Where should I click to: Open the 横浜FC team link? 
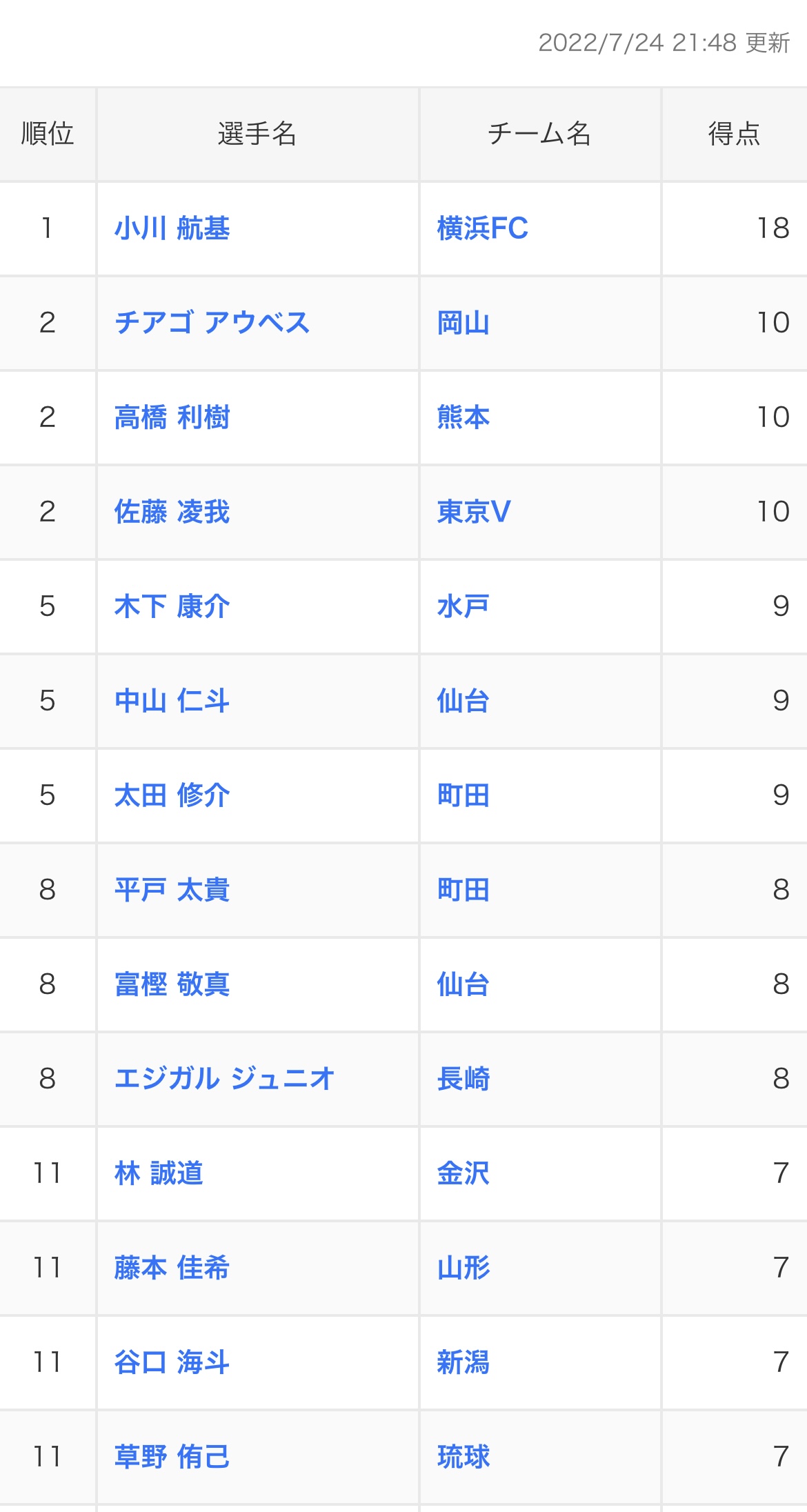click(x=482, y=228)
